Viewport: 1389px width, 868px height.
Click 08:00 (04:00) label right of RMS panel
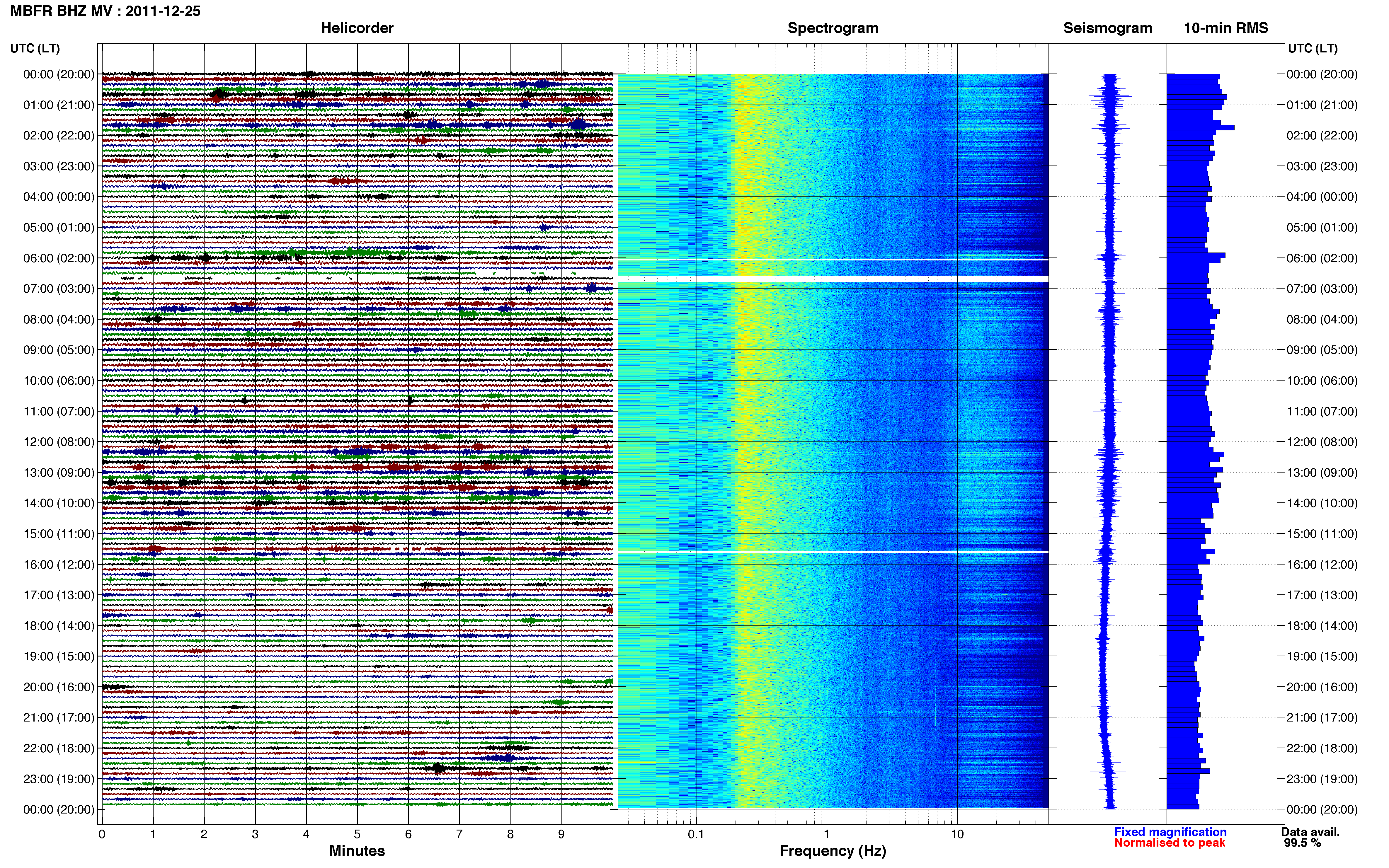point(1322,319)
